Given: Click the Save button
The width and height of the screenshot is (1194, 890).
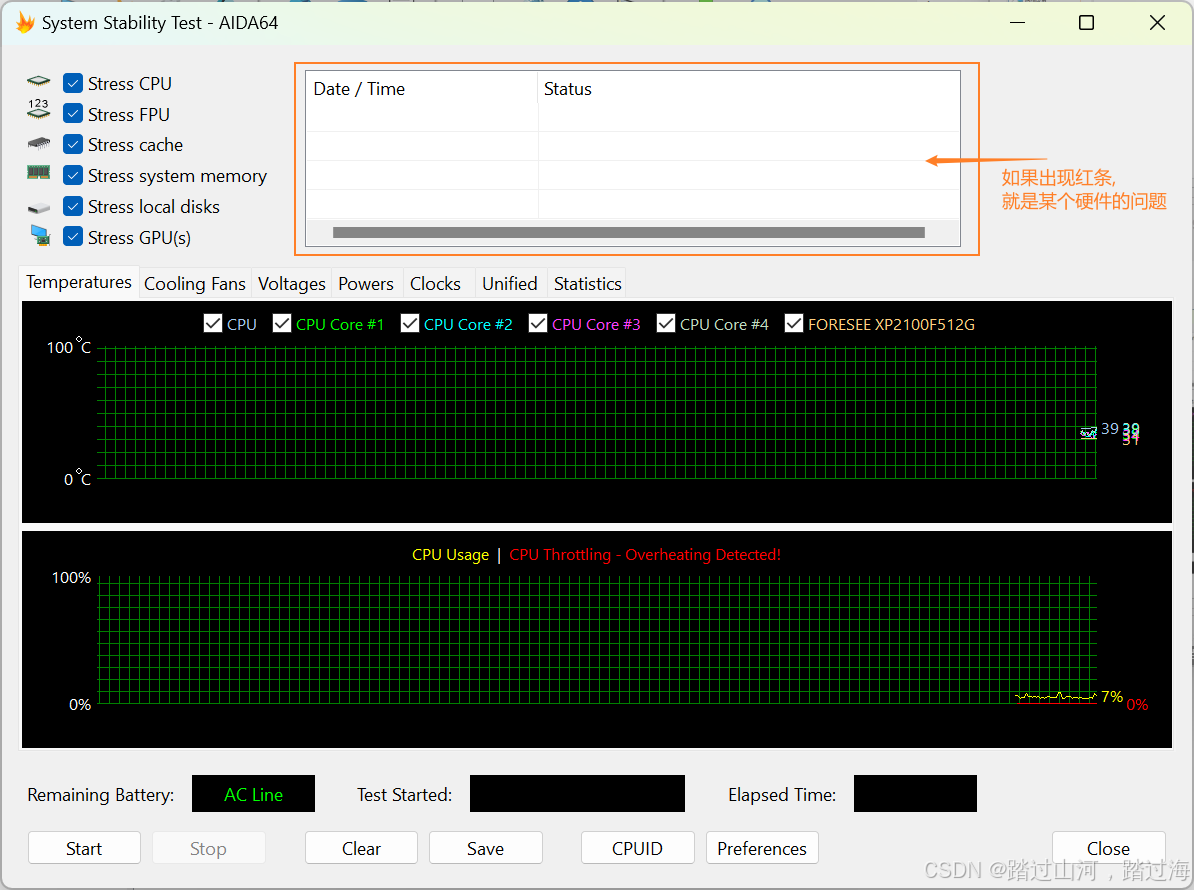Looking at the screenshot, I should pos(485,848).
